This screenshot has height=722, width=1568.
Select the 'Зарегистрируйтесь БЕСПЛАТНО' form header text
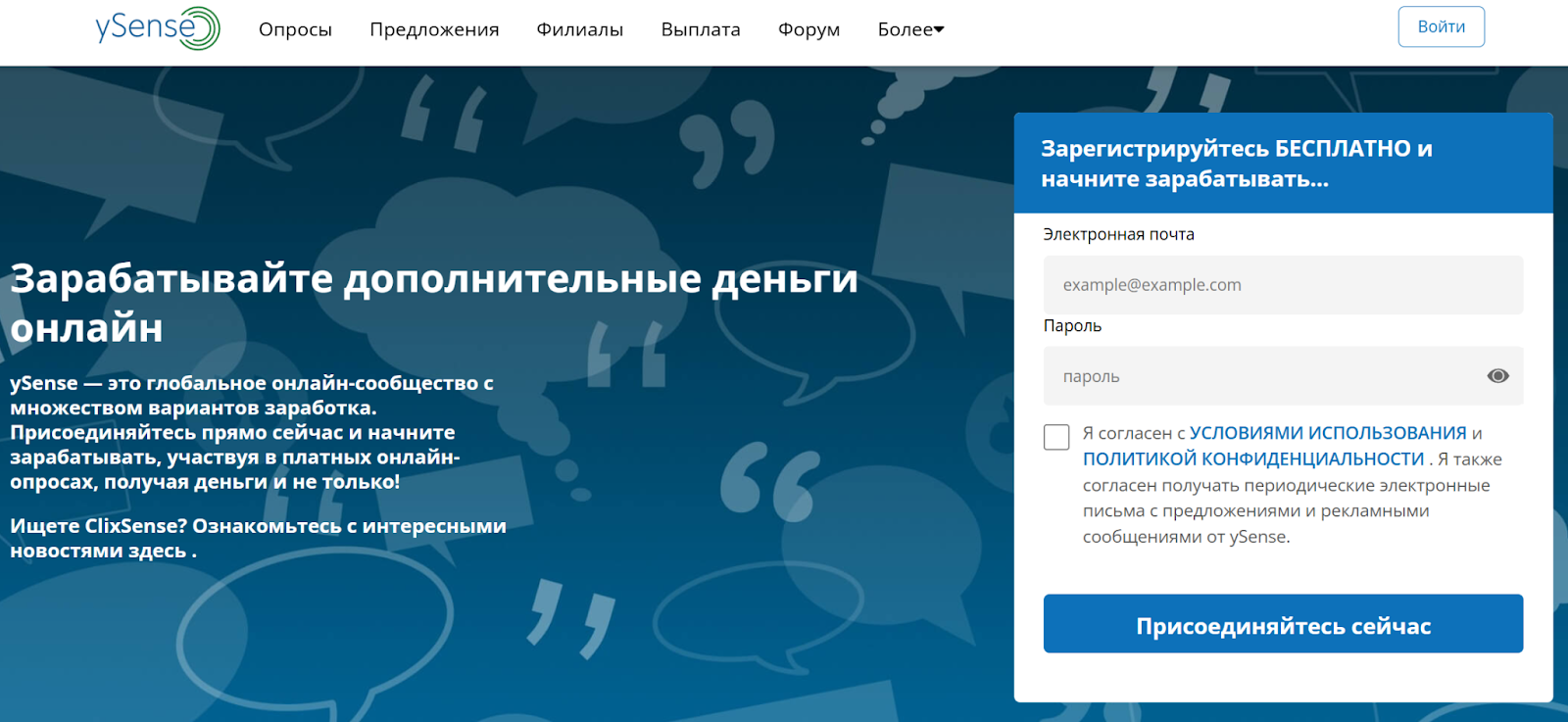tap(1237, 164)
